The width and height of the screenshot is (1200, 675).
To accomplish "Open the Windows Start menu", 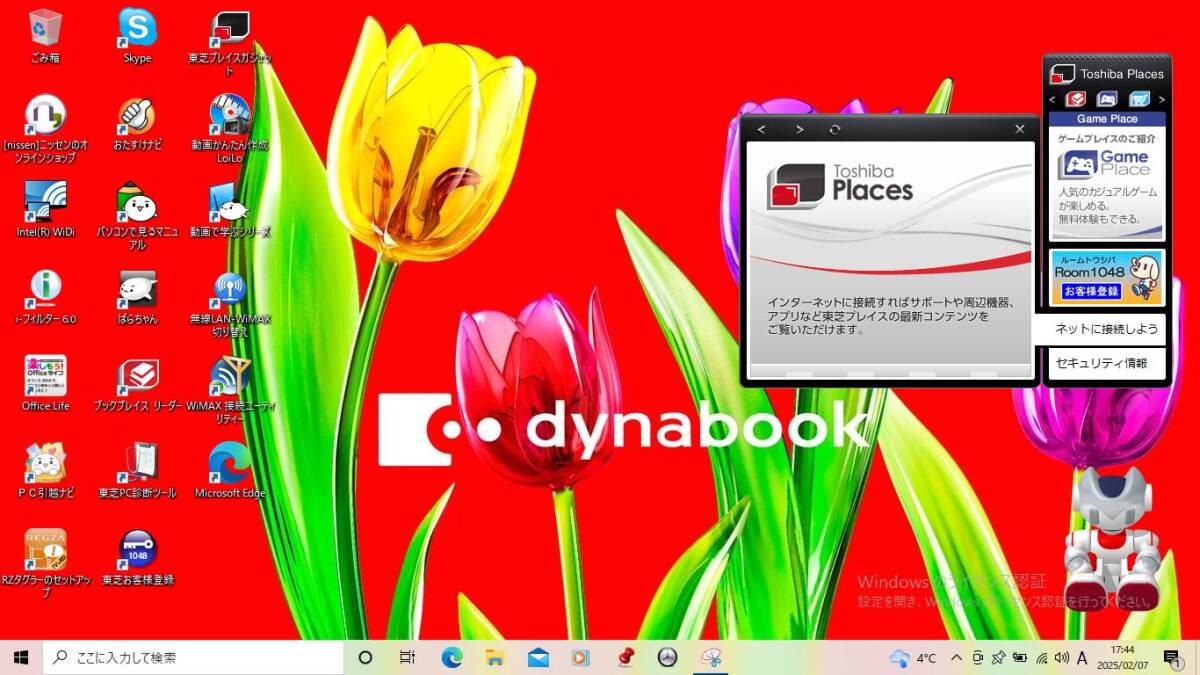I will tap(21, 657).
